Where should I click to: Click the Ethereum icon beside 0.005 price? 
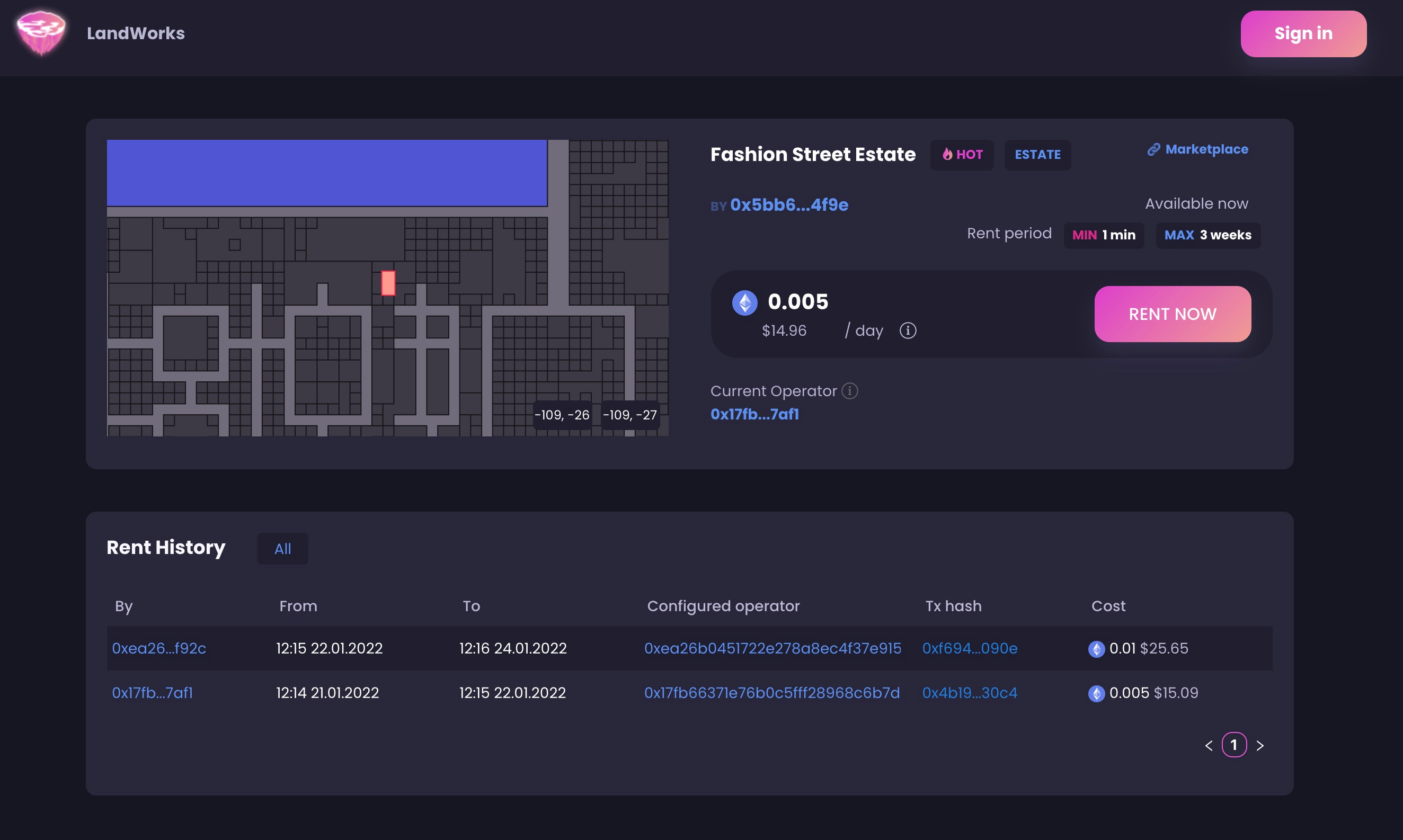coord(744,303)
